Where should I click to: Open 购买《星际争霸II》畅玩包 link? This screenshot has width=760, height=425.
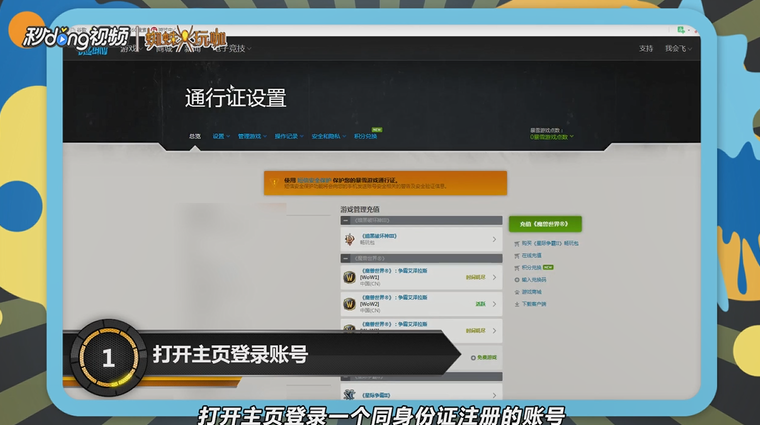(x=550, y=243)
